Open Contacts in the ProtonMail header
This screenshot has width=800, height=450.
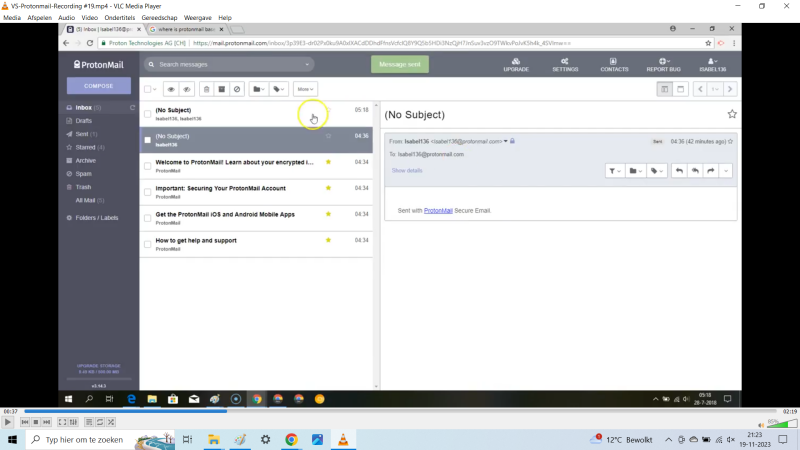tap(614, 65)
